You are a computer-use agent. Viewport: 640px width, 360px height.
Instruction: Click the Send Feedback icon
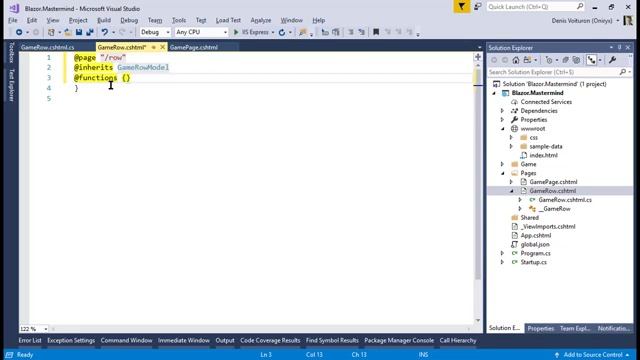point(478,7)
